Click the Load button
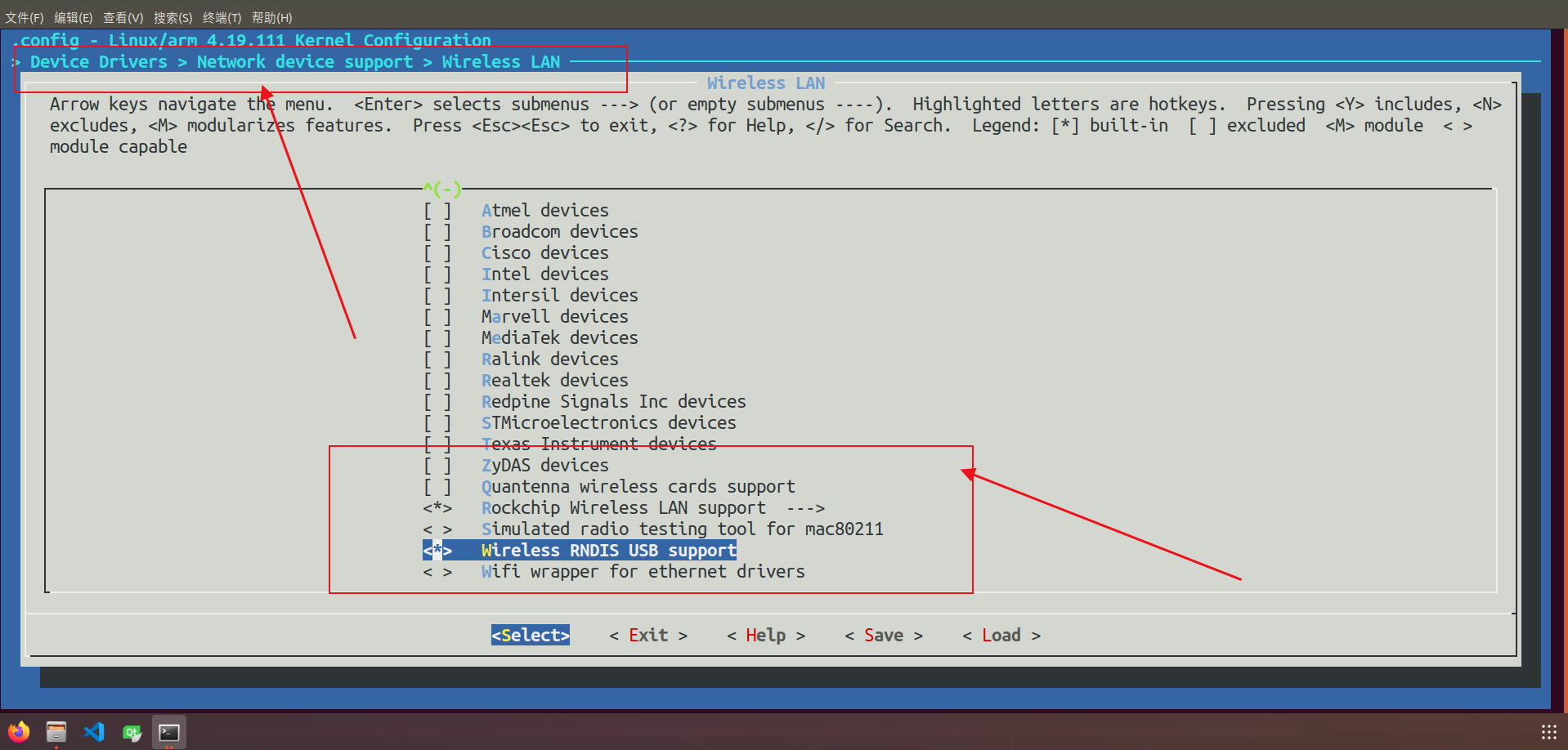1568x750 pixels. click(1001, 636)
